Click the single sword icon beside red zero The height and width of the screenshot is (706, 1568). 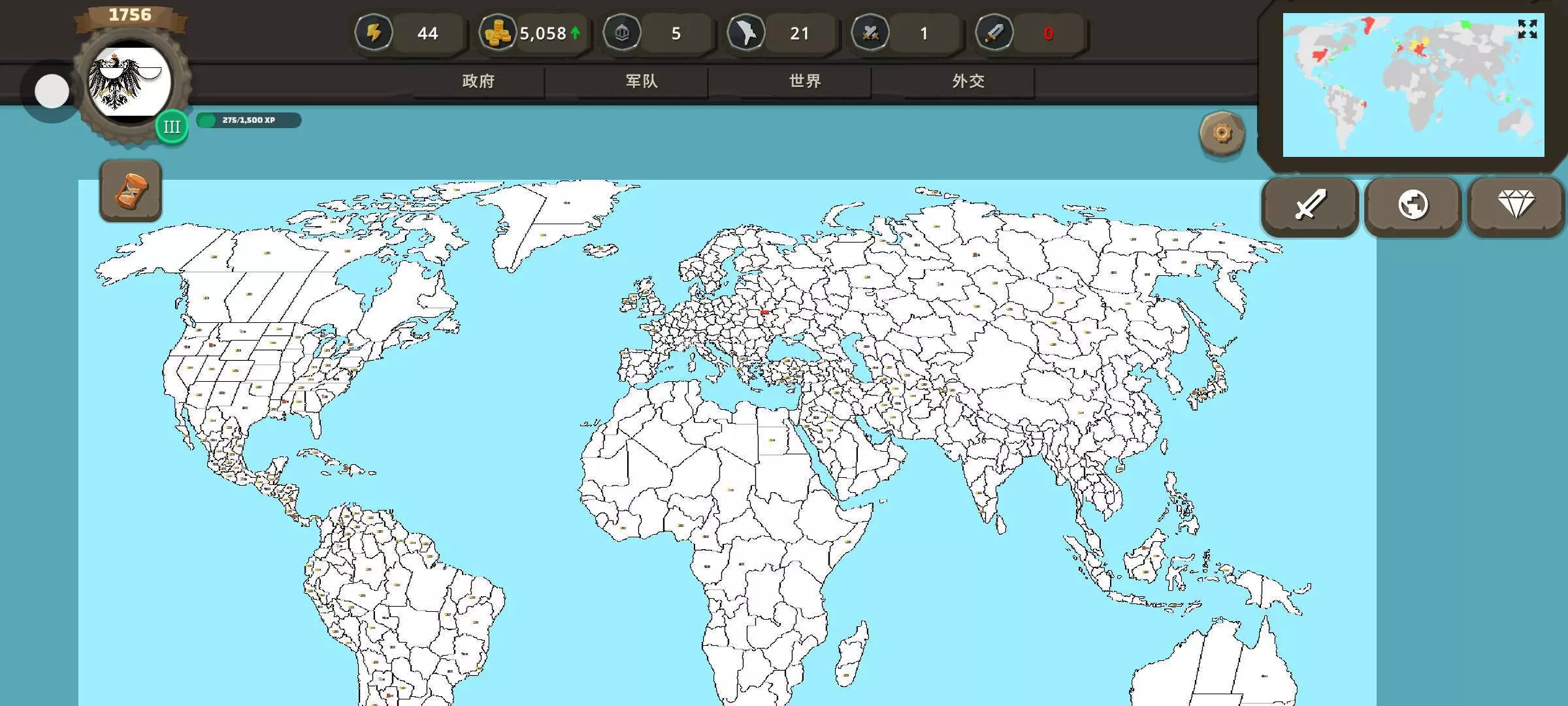[994, 33]
